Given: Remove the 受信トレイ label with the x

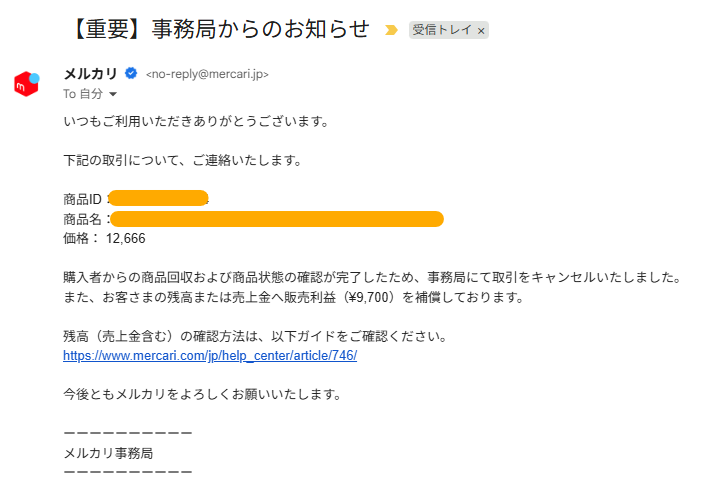Looking at the screenshot, I should point(481,31).
